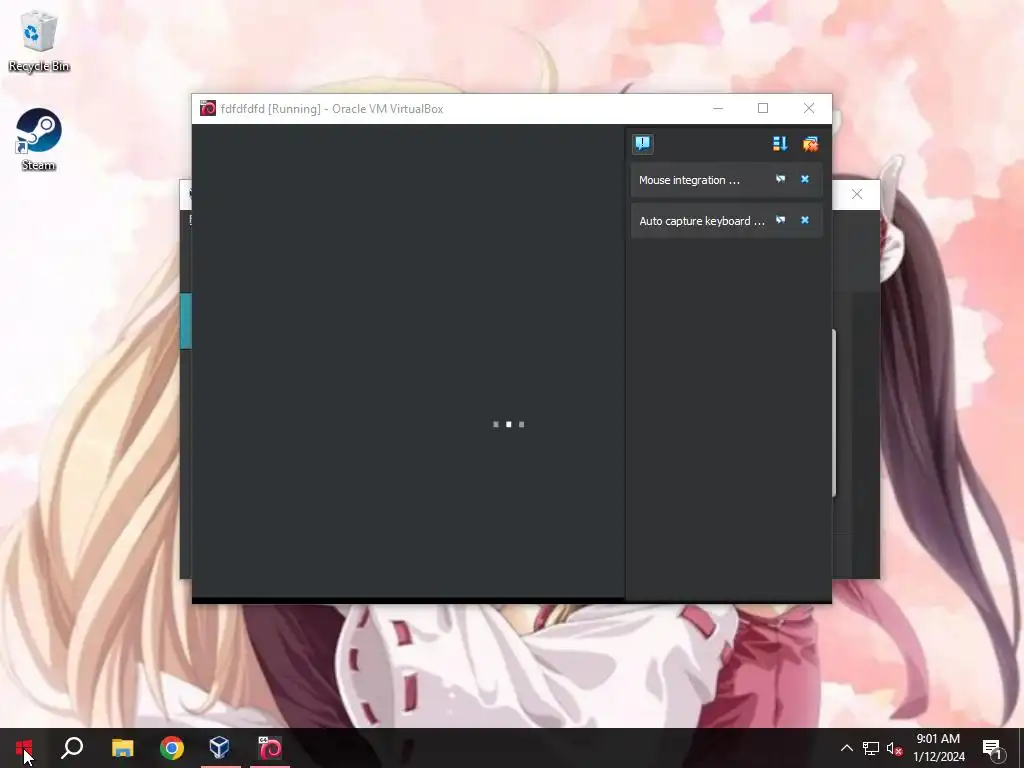Switch to VirtualBox Manager taskbar icon

220,748
